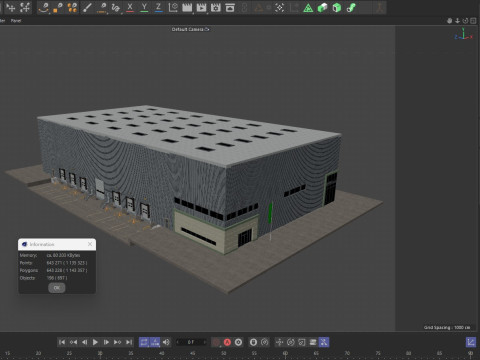
Task: Toggle the loop playback mode button
Action: 144,342
